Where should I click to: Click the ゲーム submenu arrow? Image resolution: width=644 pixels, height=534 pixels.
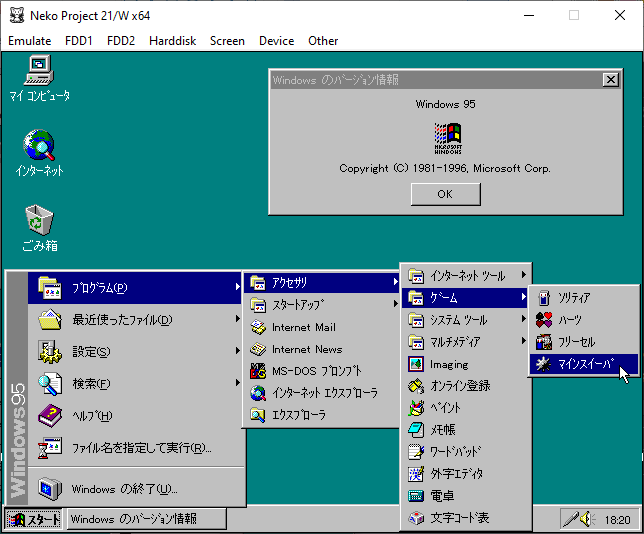tap(524, 297)
